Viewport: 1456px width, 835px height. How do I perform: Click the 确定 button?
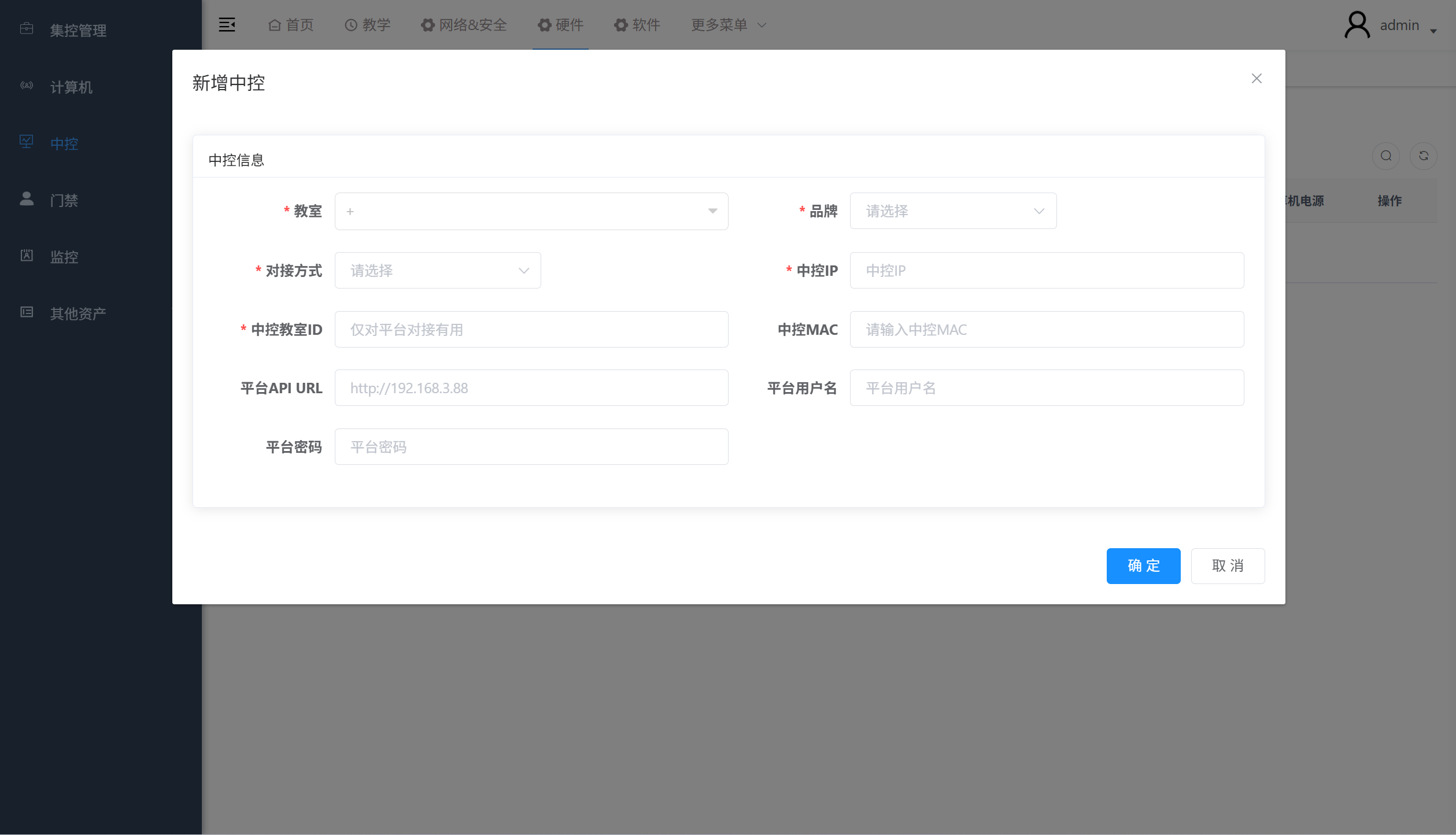pyautogui.click(x=1143, y=566)
